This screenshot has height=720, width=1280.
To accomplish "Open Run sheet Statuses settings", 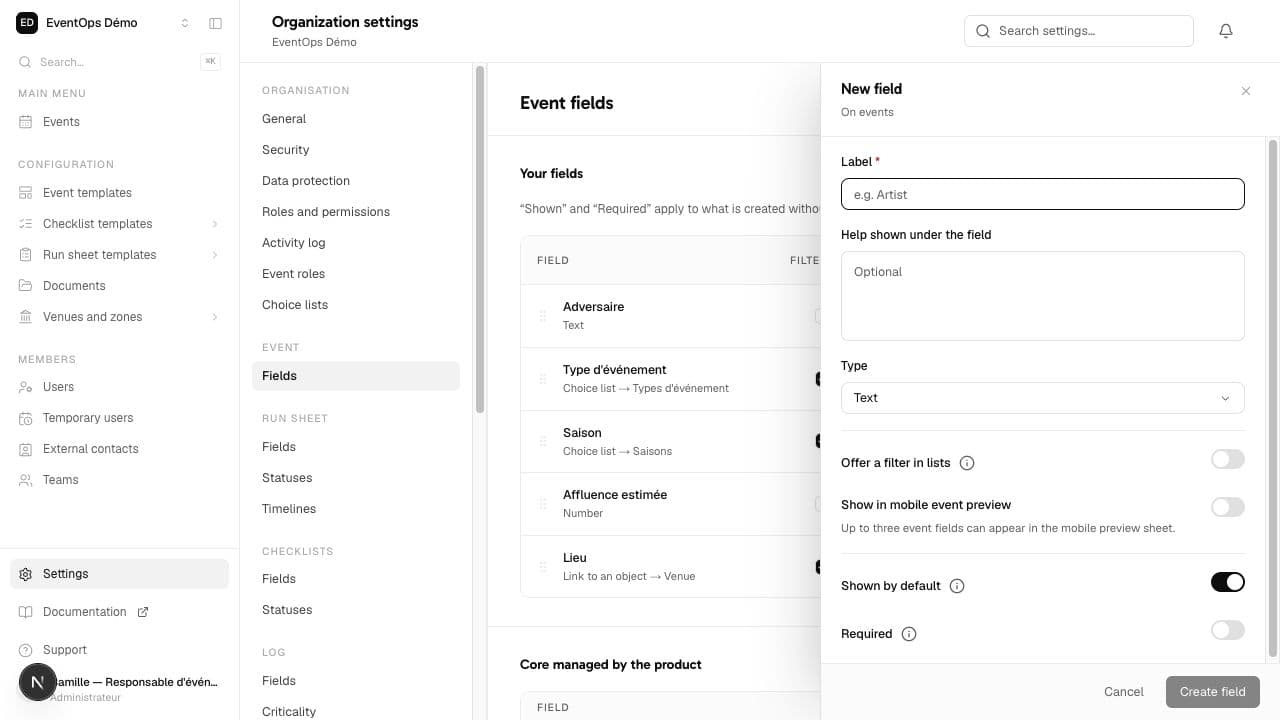I will pos(356,478).
